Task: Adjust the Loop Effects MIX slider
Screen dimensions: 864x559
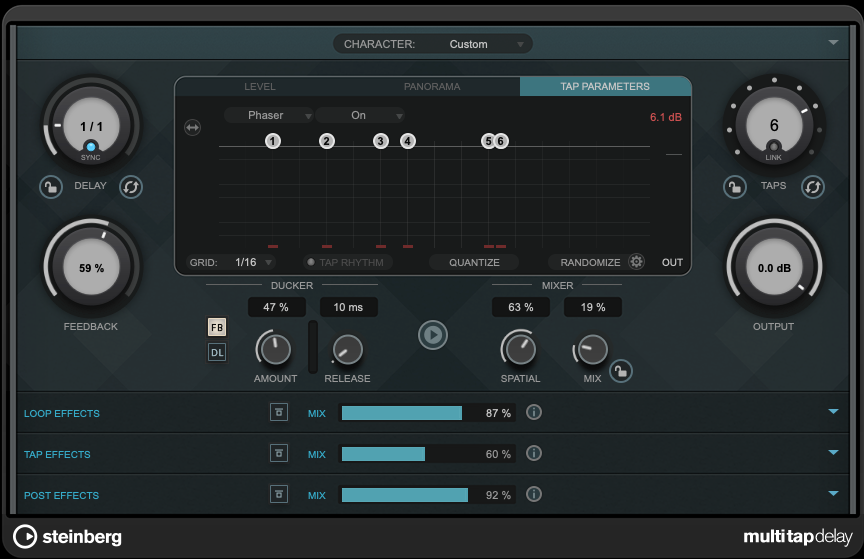Action: click(x=427, y=413)
